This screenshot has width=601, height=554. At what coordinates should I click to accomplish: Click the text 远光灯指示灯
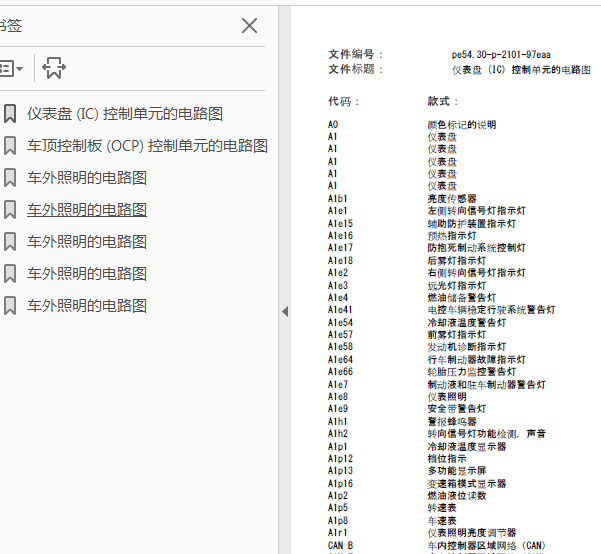click(x=457, y=286)
